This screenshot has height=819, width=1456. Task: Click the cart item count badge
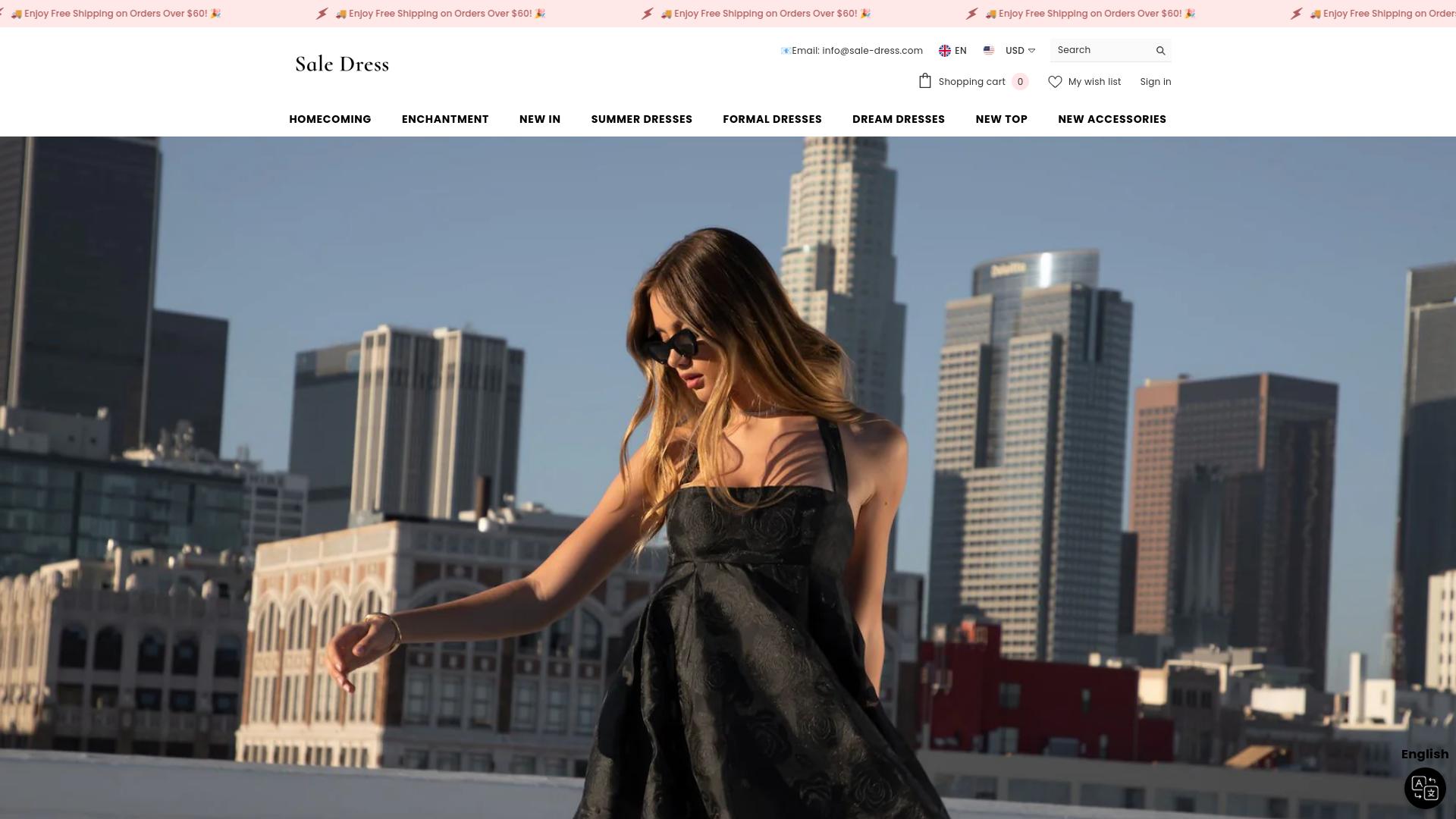point(1020,82)
